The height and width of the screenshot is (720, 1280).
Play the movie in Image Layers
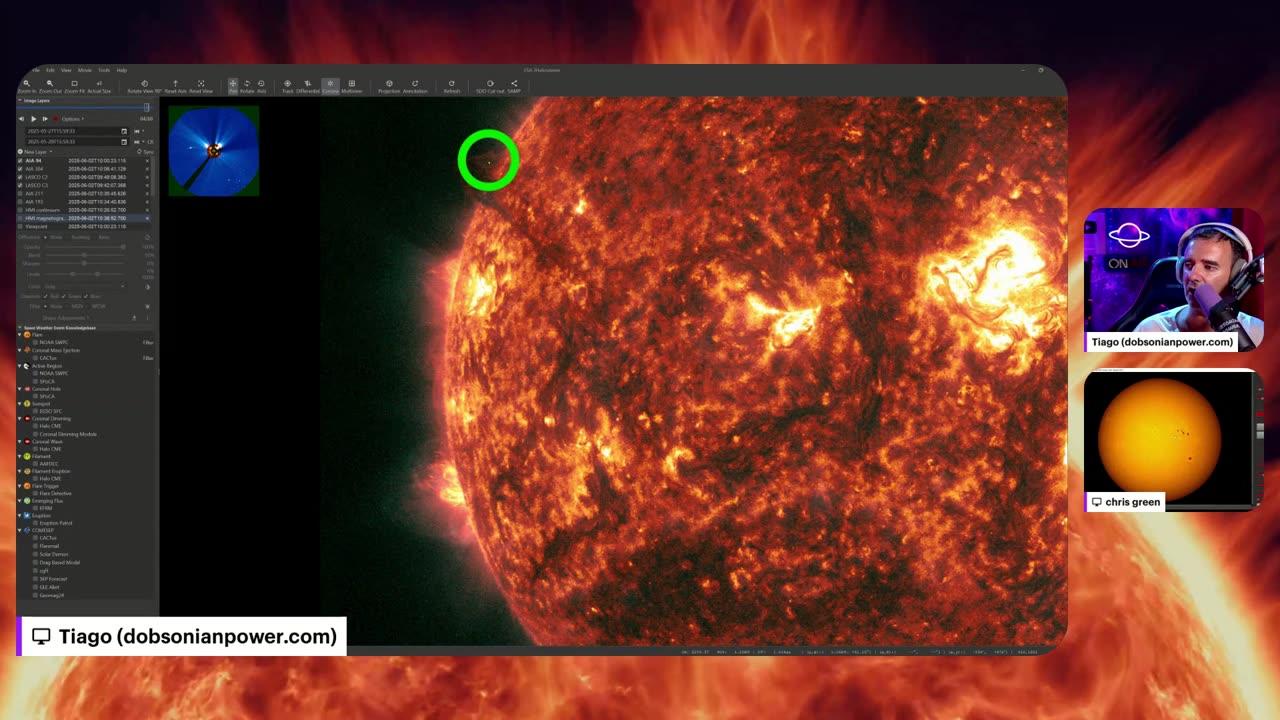click(34, 119)
